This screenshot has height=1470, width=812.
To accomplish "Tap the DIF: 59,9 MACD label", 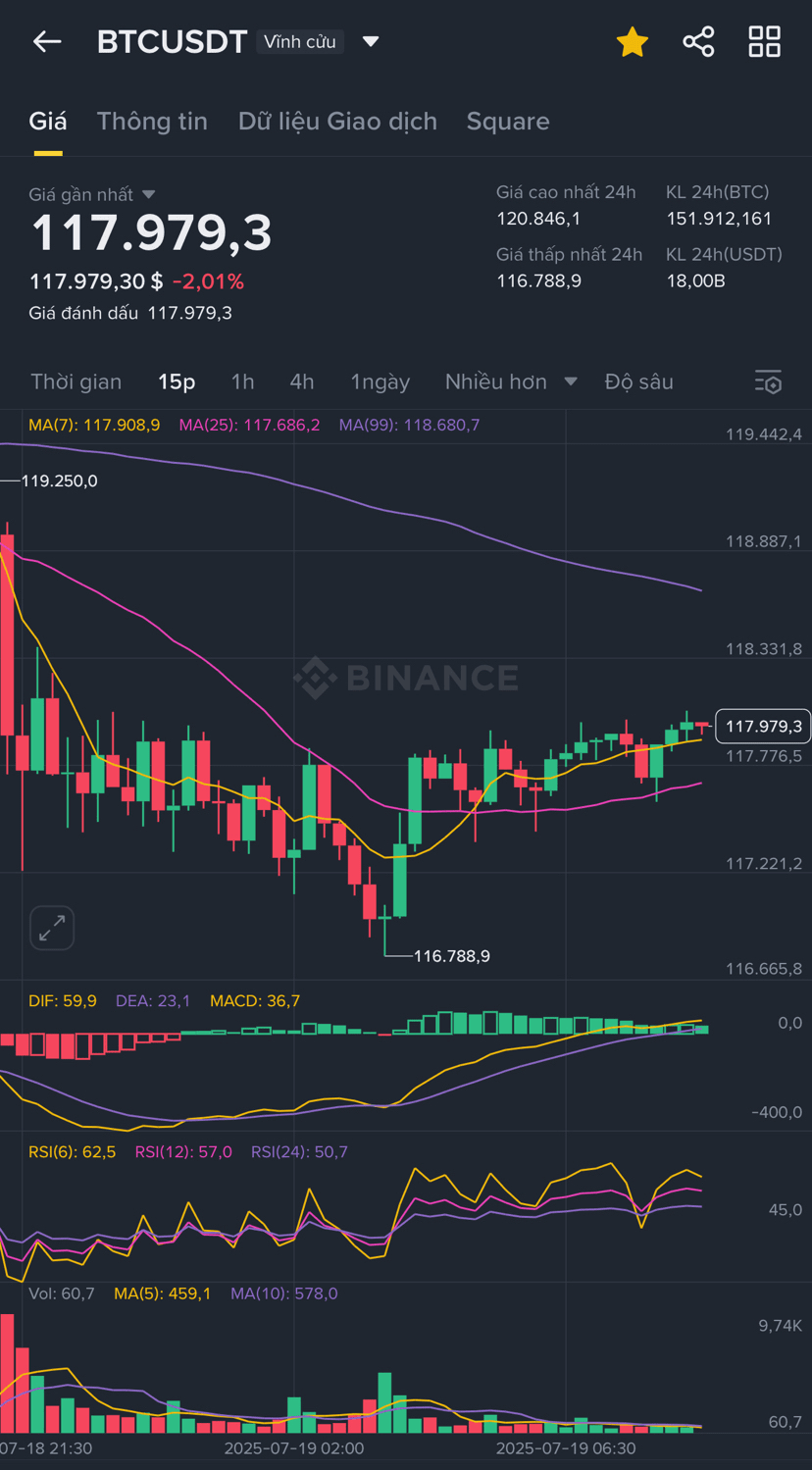I will point(63,1000).
